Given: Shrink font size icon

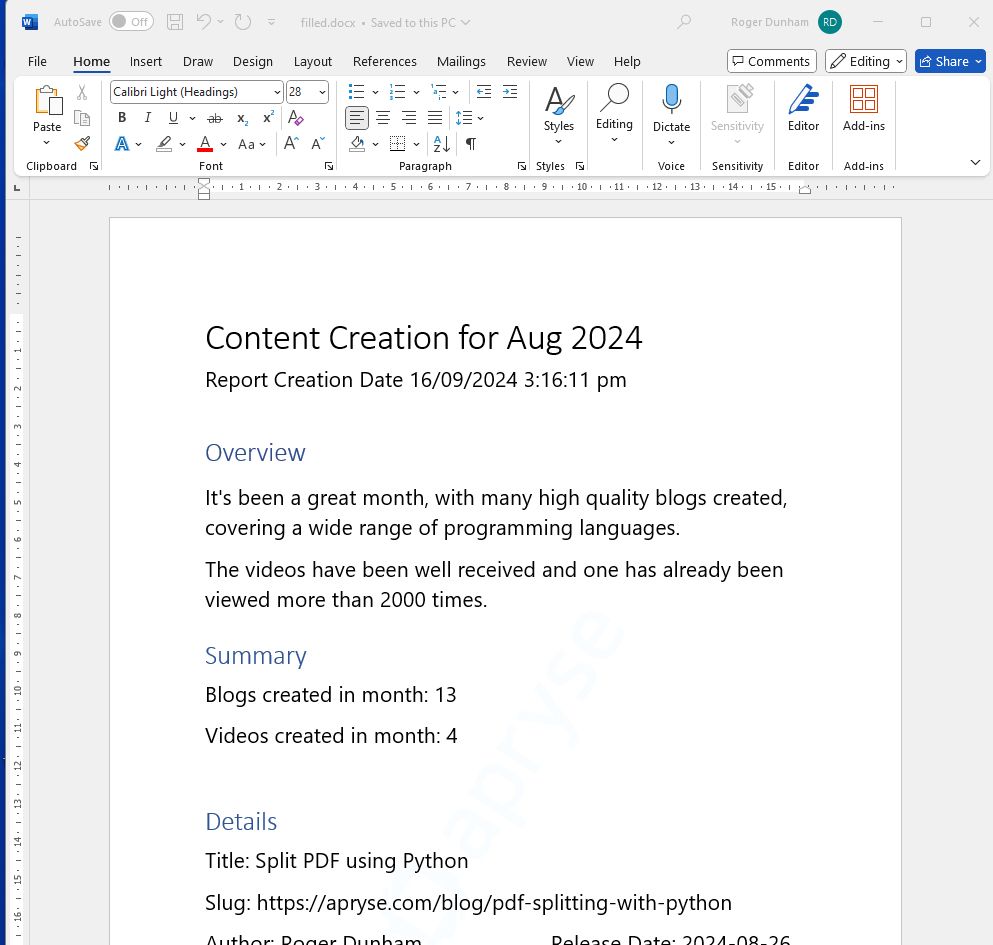Looking at the screenshot, I should pyautogui.click(x=318, y=144).
